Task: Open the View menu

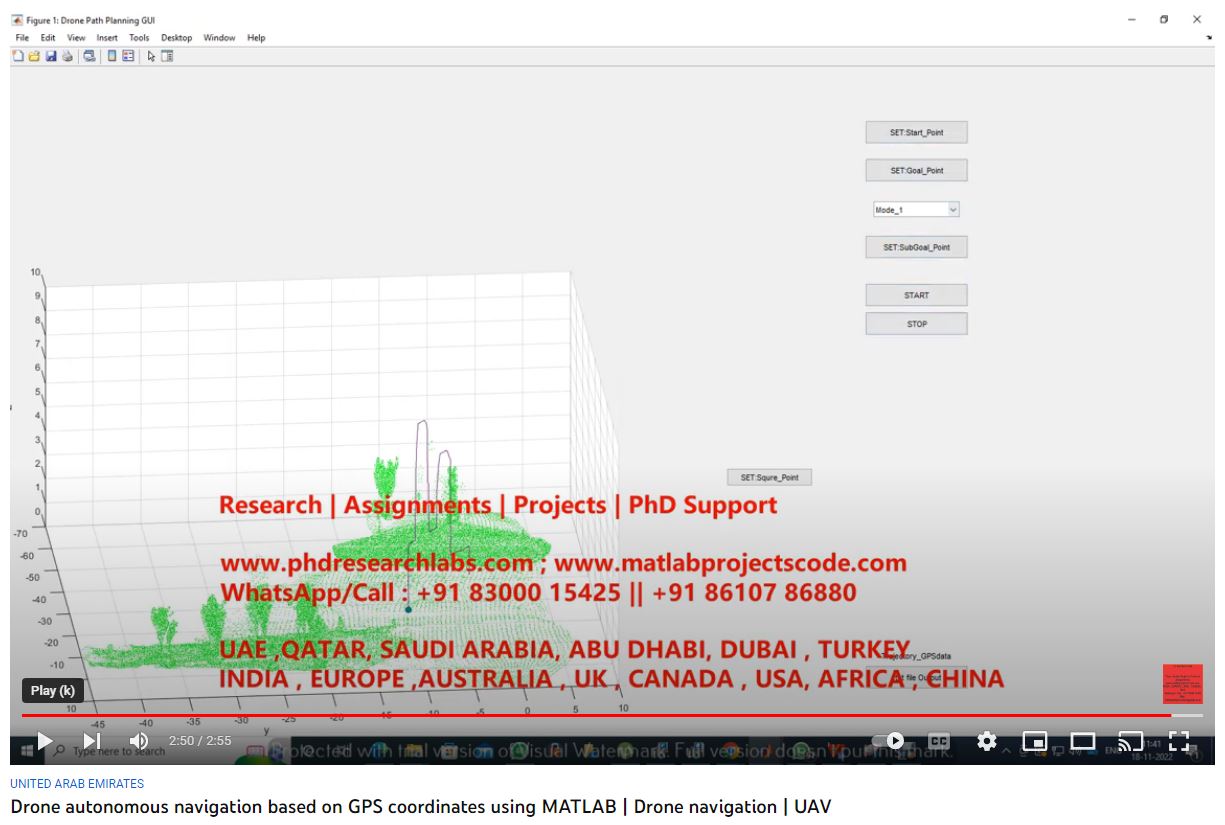Action: pos(76,38)
